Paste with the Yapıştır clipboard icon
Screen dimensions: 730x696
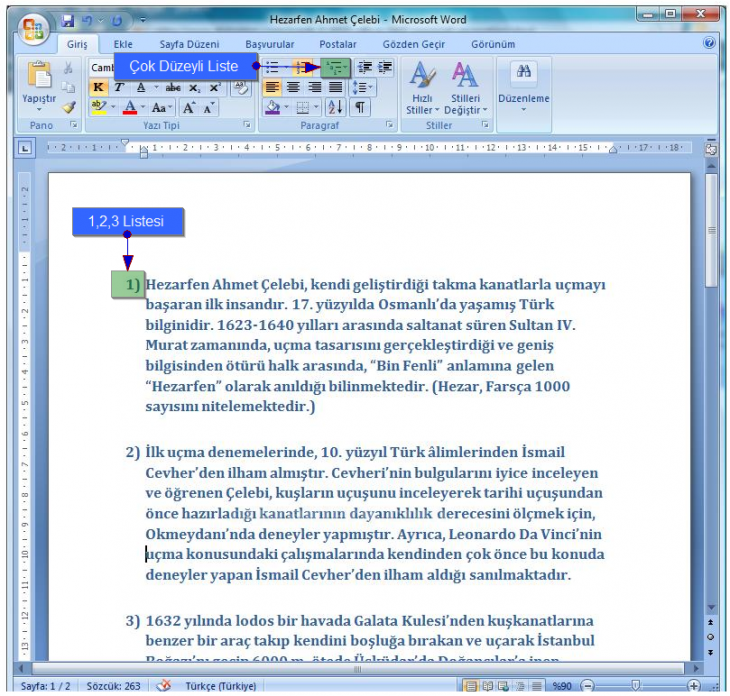(39, 74)
